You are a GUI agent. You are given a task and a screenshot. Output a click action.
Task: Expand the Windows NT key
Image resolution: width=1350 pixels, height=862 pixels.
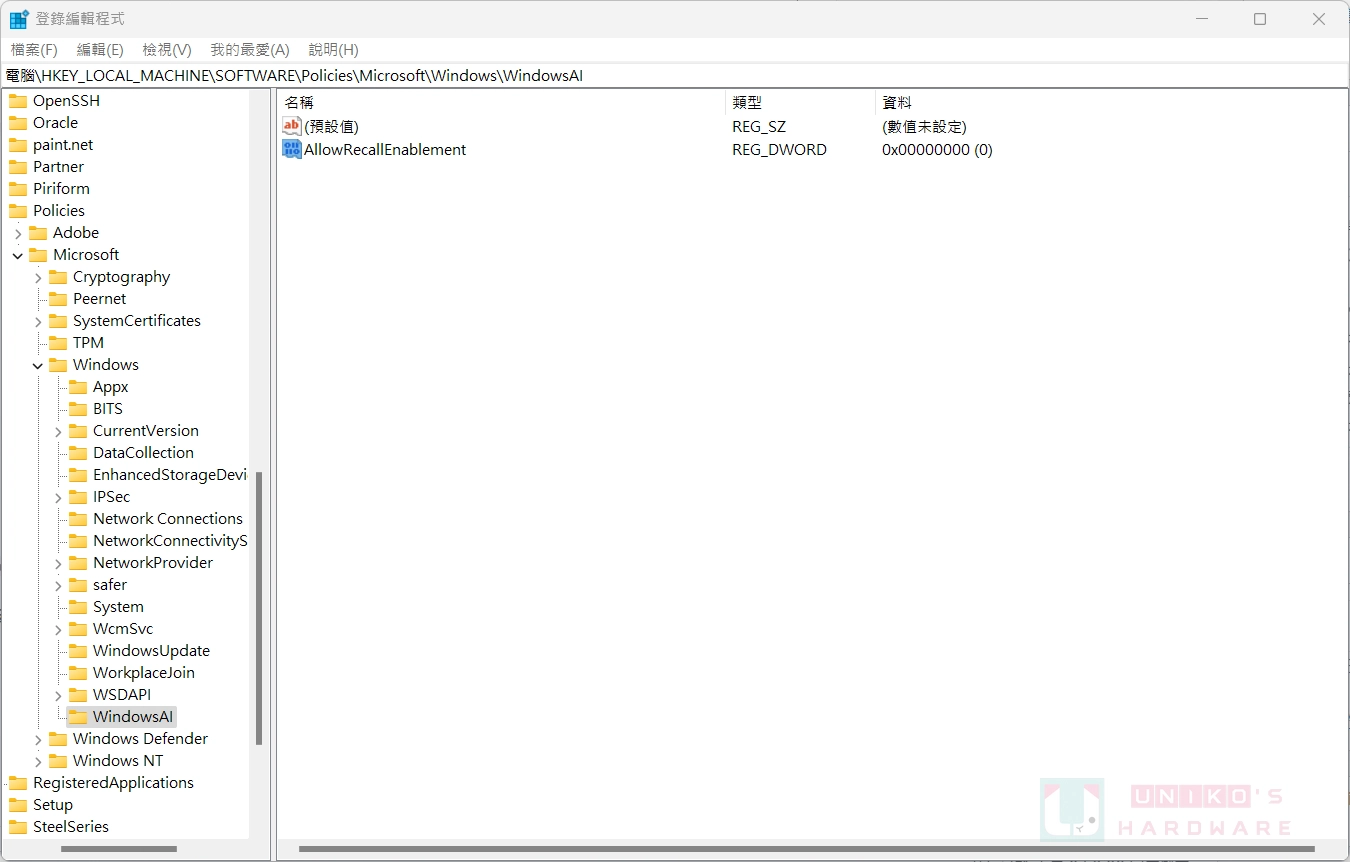tap(38, 761)
